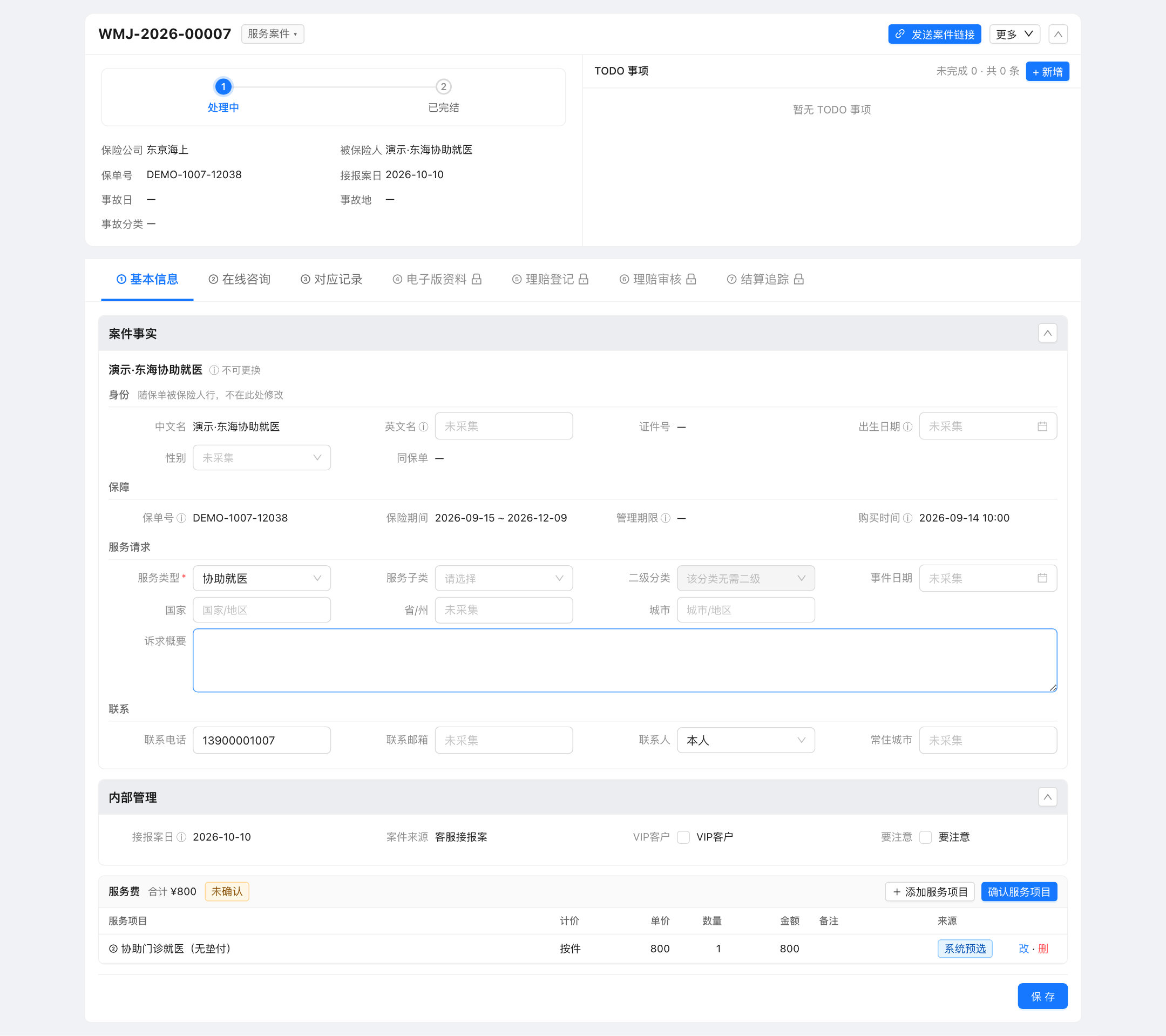Expand the 更多 menu

pos(1014,34)
